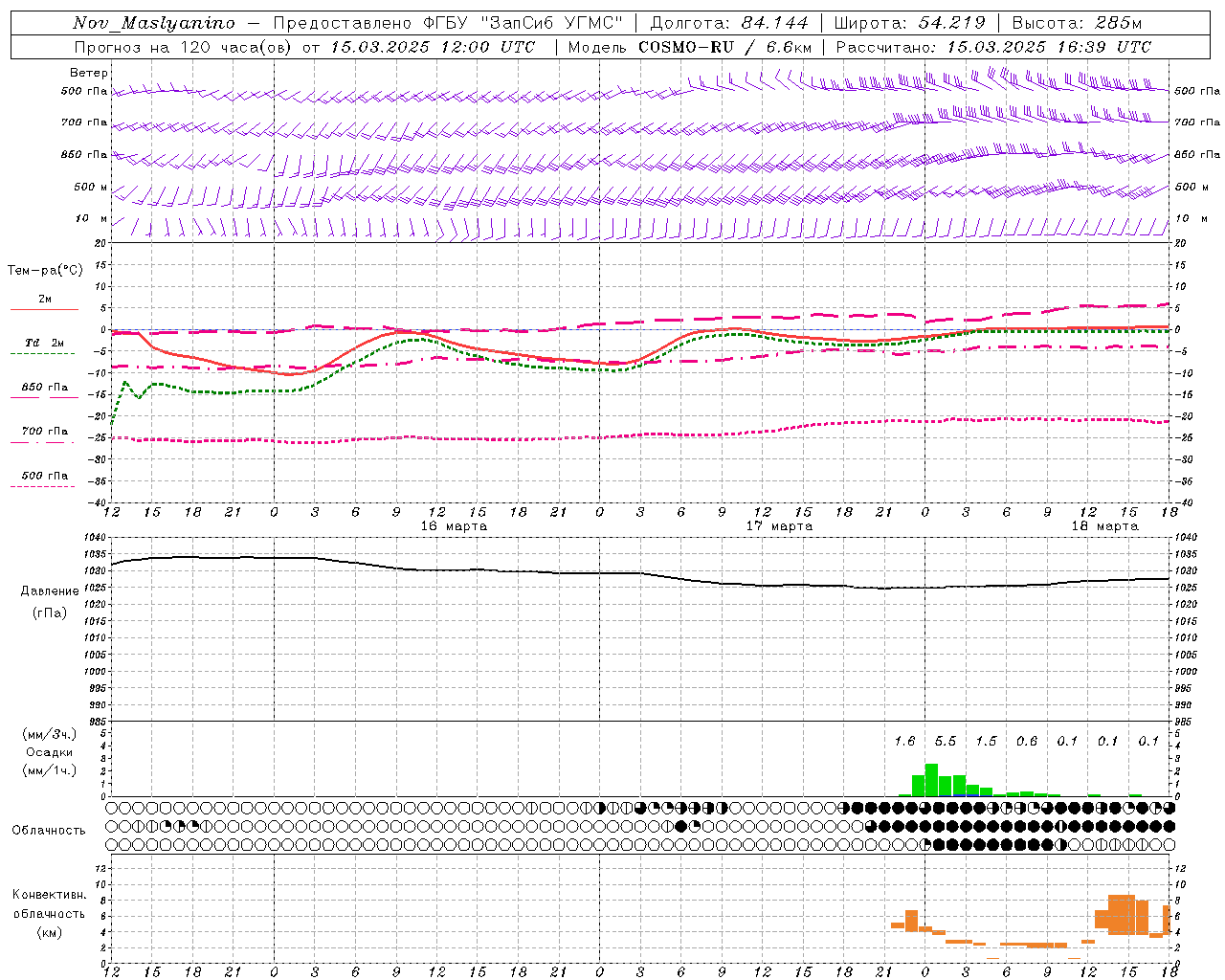Click the Nov_Maslyanino station title

point(154,23)
